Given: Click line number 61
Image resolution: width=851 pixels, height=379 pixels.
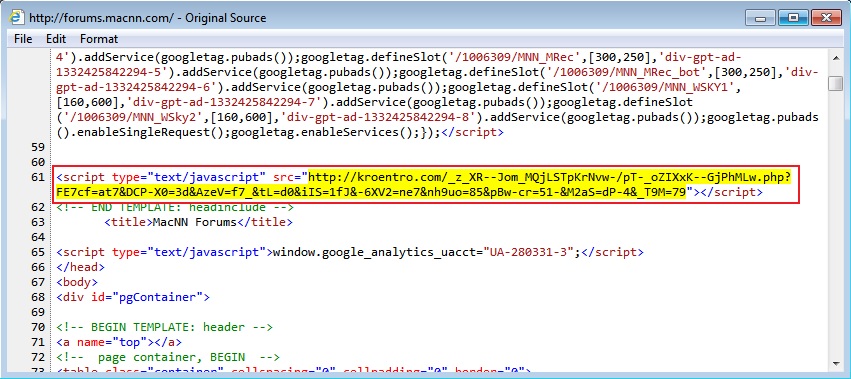Looking at the screenshot, I should [37, 177].
